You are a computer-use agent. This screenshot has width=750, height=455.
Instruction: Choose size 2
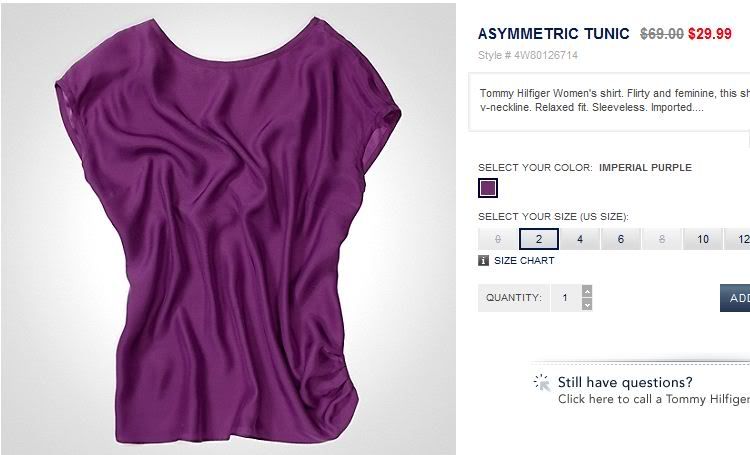click(539, 239)
